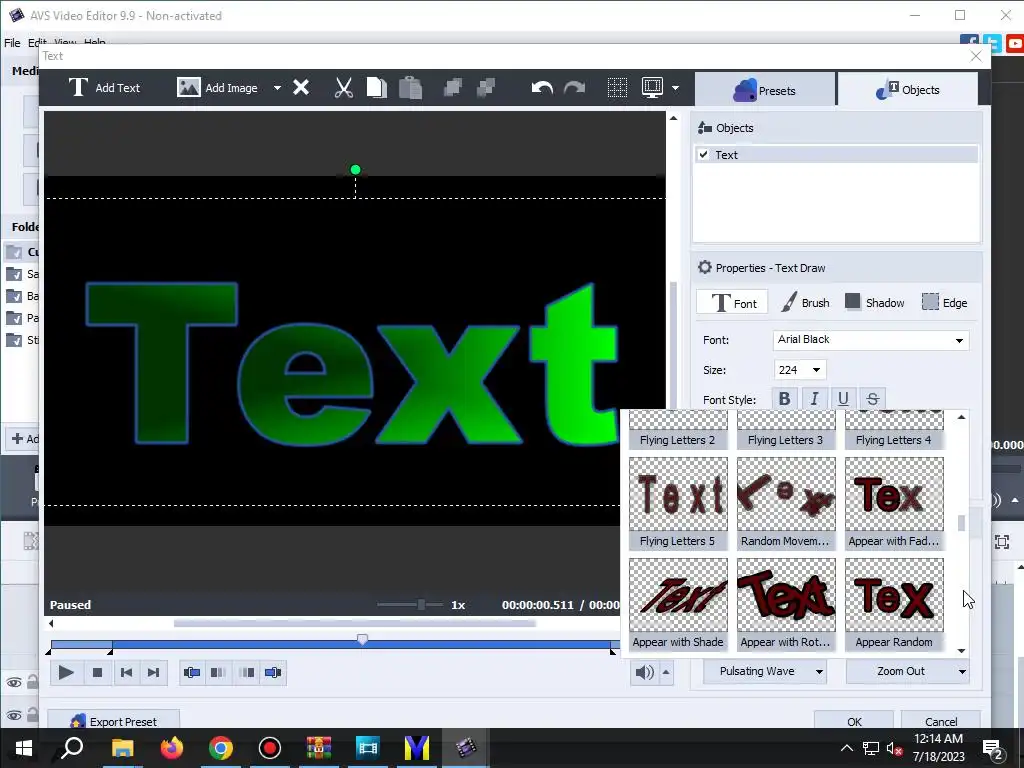
Task: Select Appear with Fade effect thumbnail
Action: coord(894,503)
